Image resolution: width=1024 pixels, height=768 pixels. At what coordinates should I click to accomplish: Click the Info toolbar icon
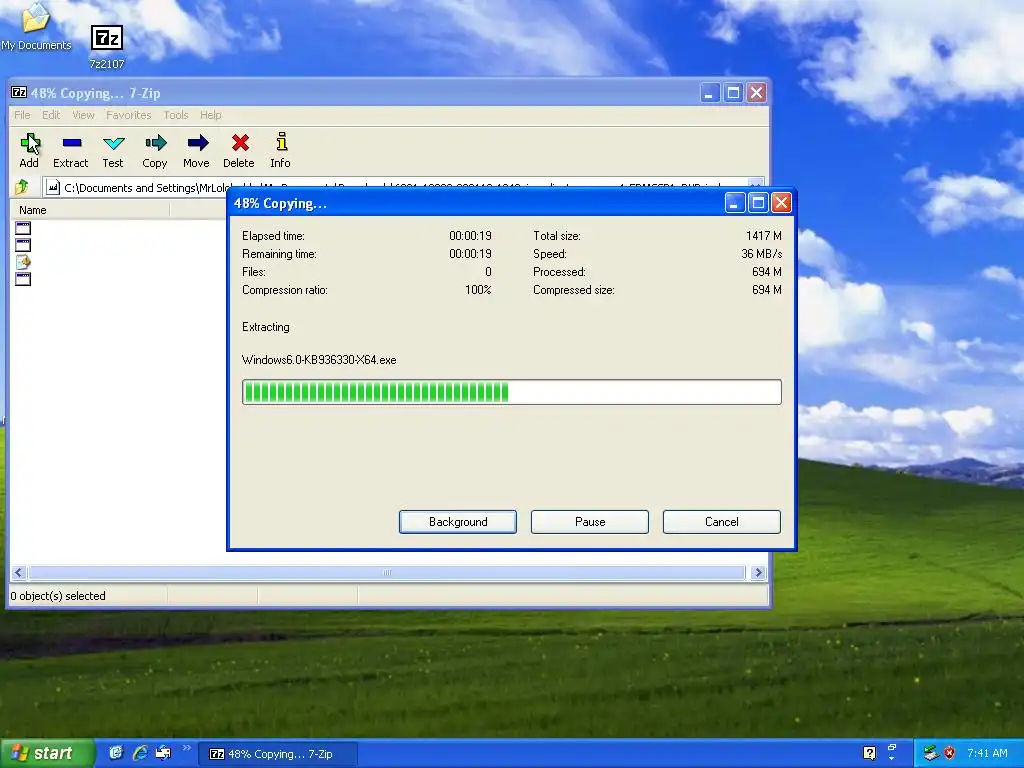coord(281,150)
